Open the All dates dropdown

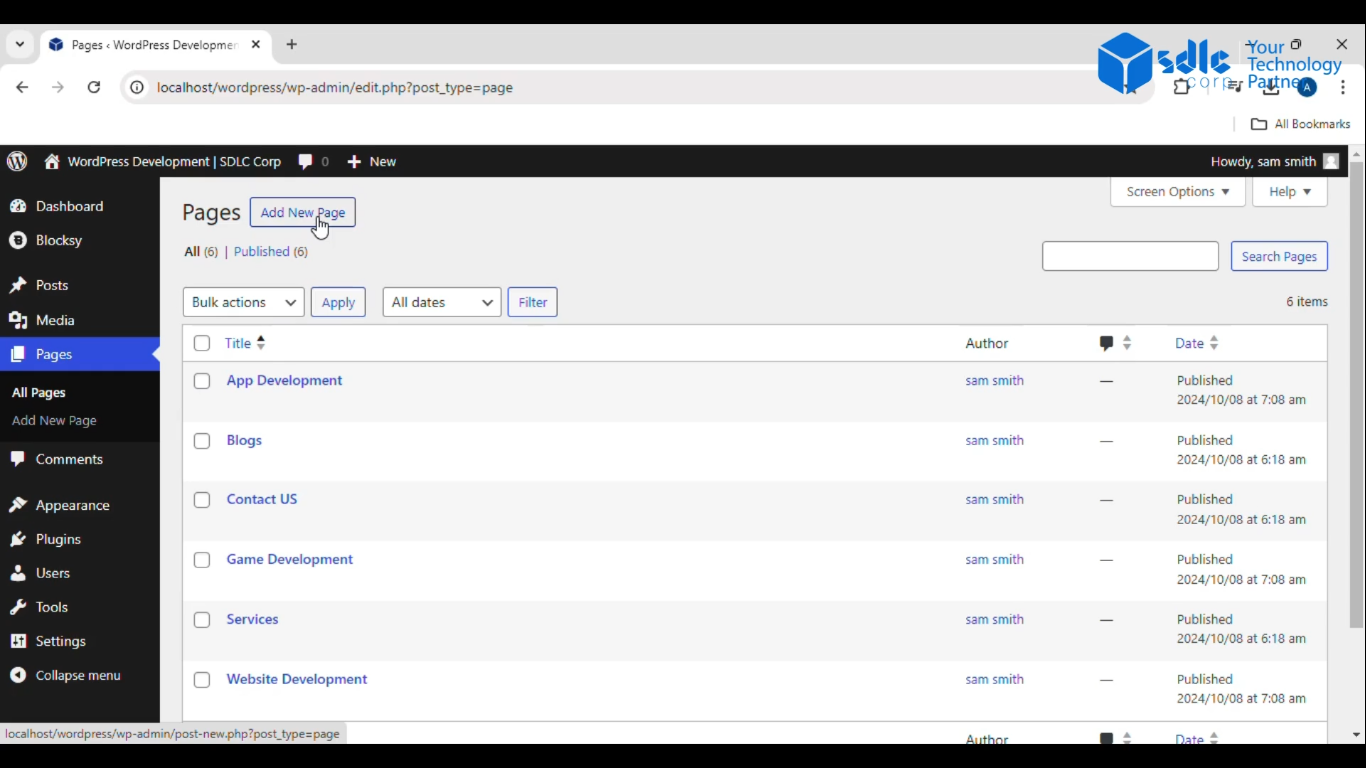(442, 302)
